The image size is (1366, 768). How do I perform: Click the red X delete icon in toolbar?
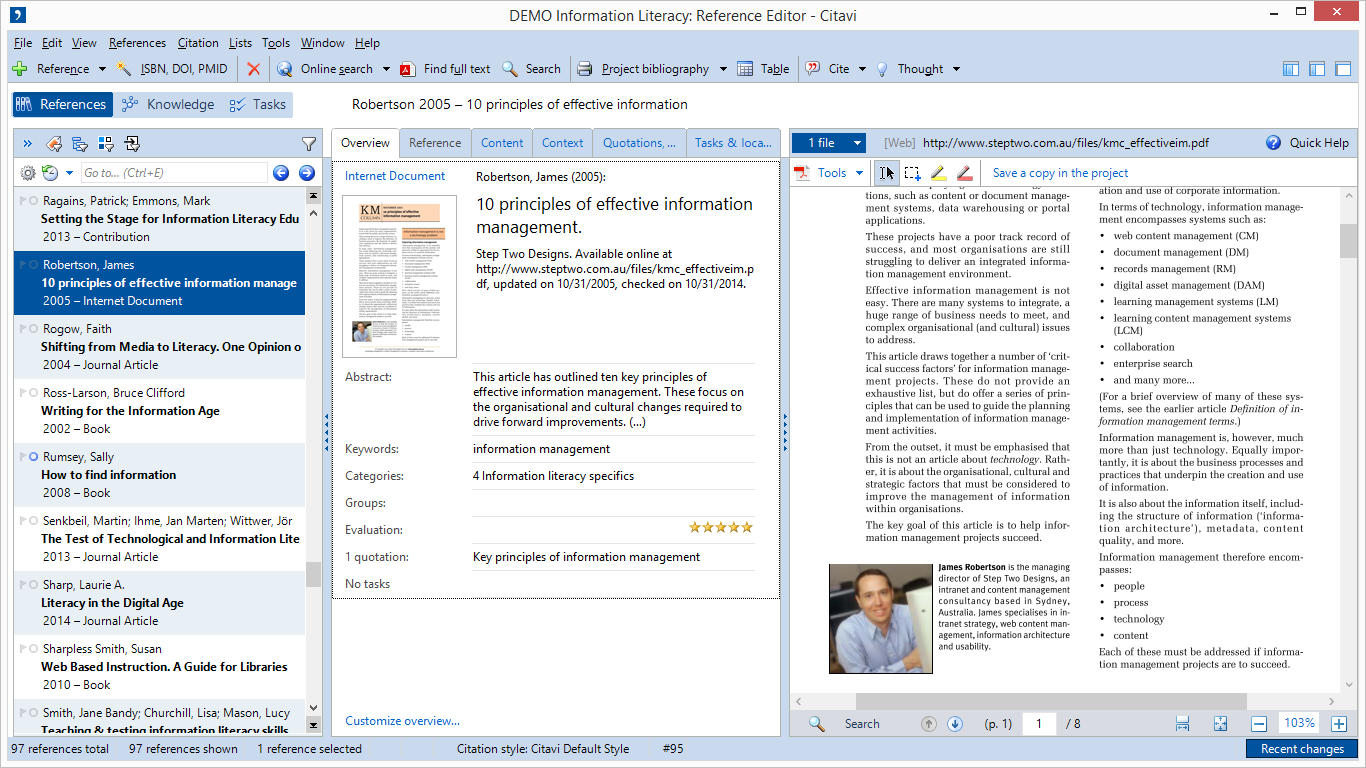point(254,69)
